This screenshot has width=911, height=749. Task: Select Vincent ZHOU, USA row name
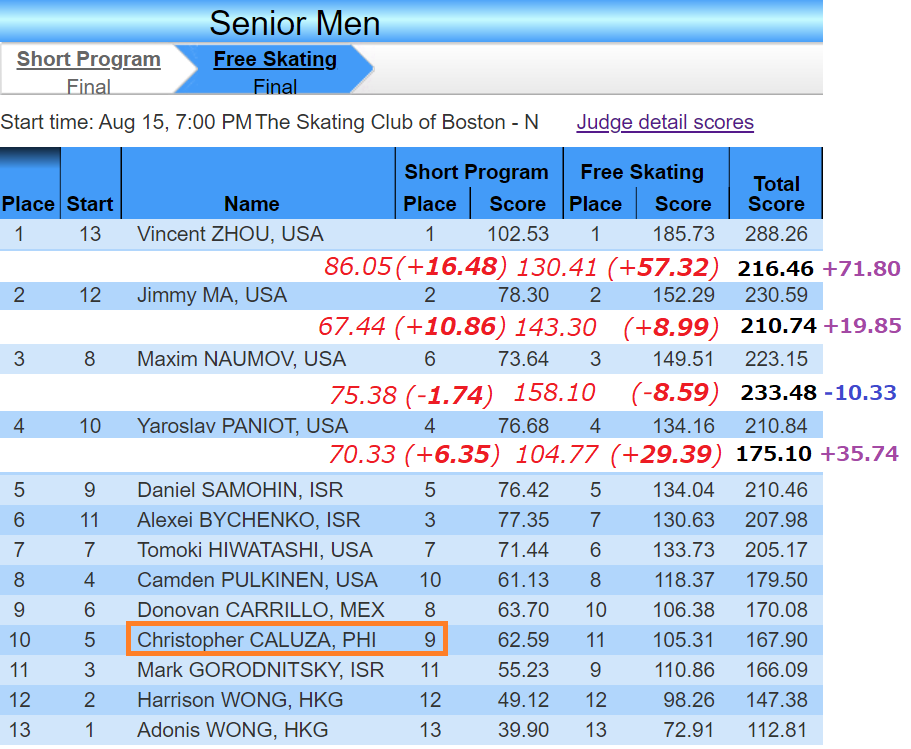[230, 234]
